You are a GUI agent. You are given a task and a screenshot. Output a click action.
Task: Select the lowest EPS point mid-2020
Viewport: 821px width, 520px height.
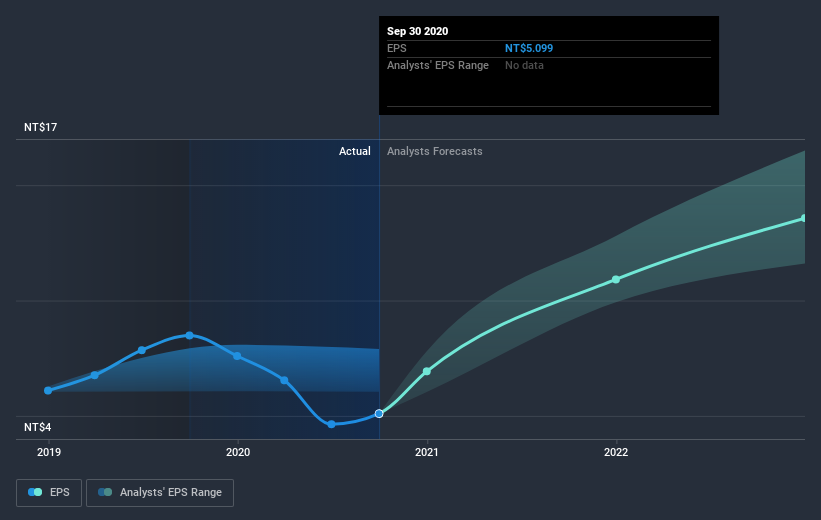(331, 424)
